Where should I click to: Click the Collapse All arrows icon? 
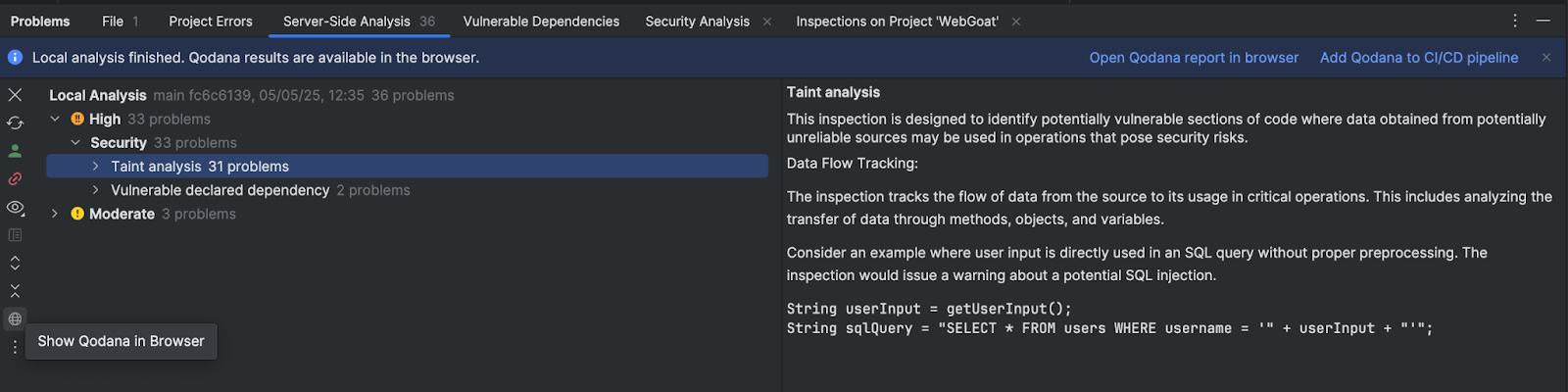pos(15,291)
